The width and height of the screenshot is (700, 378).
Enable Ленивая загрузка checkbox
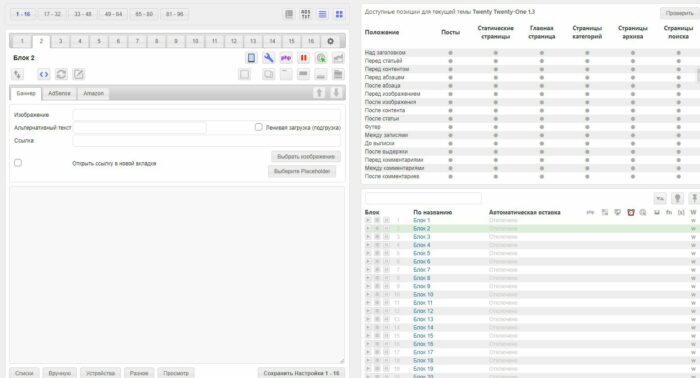(x=258, y=127)
